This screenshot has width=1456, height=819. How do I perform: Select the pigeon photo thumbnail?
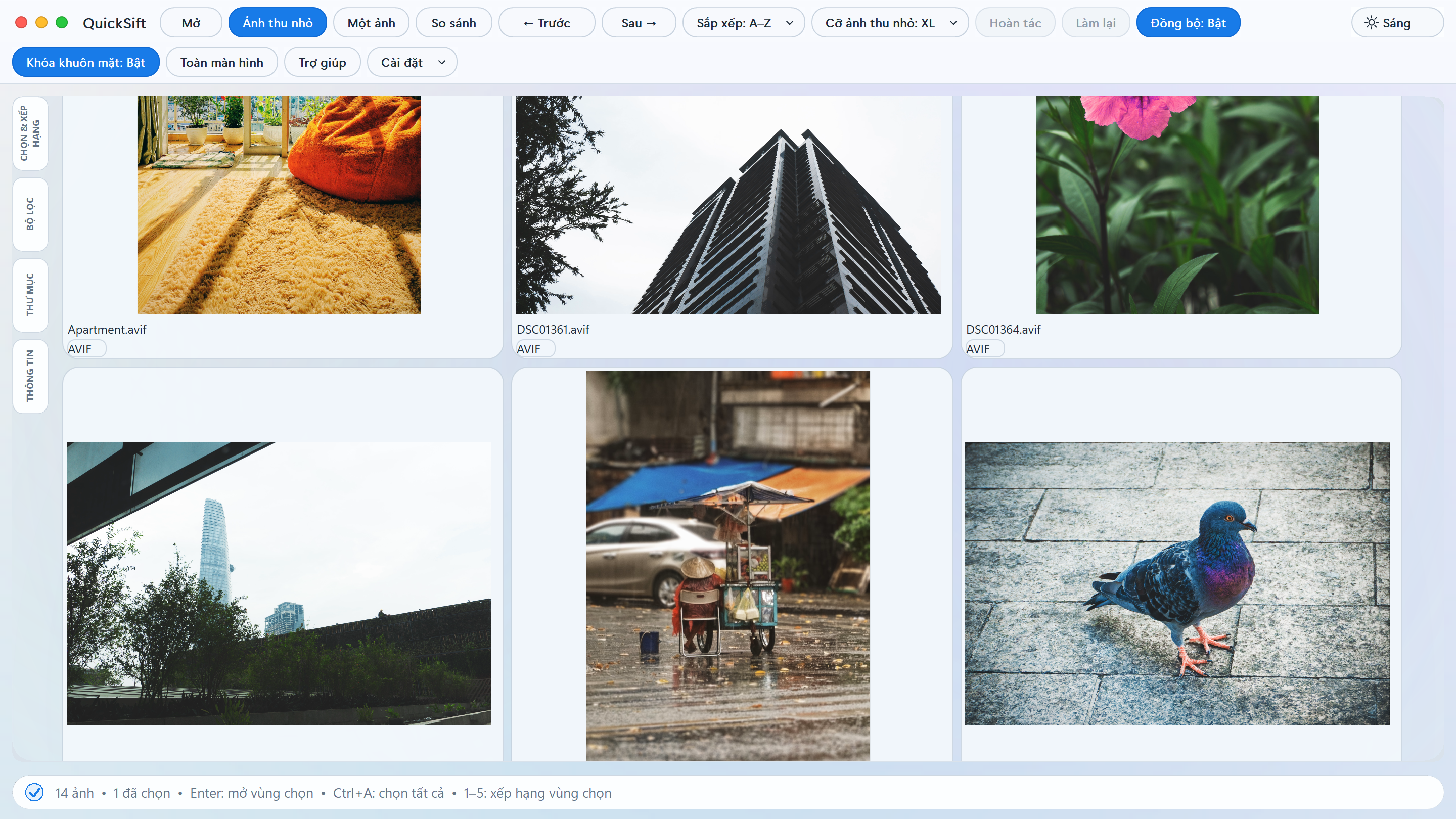pos(1177,583)
